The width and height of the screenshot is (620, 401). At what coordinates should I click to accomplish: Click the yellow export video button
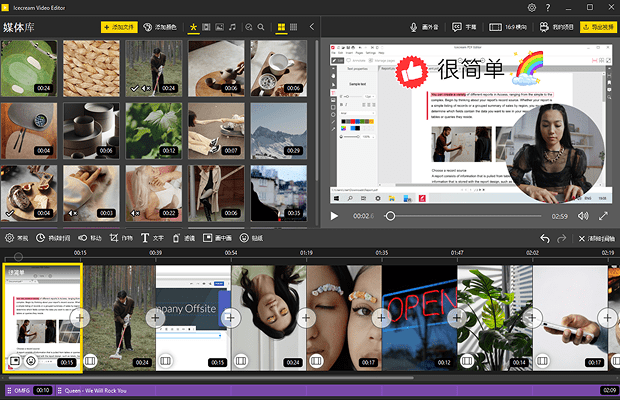point(598,27)
